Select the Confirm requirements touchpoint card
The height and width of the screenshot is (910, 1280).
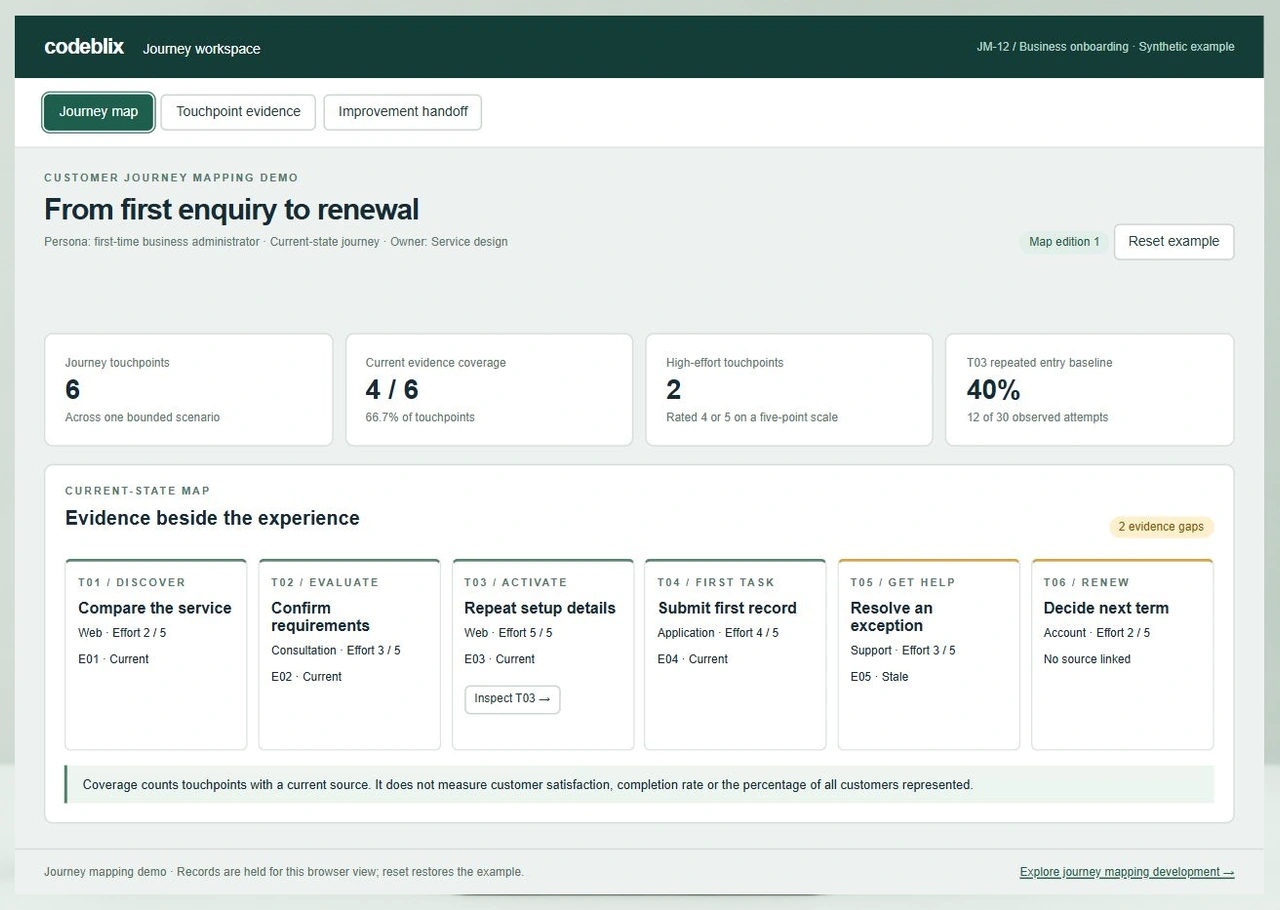click(349, 654)
